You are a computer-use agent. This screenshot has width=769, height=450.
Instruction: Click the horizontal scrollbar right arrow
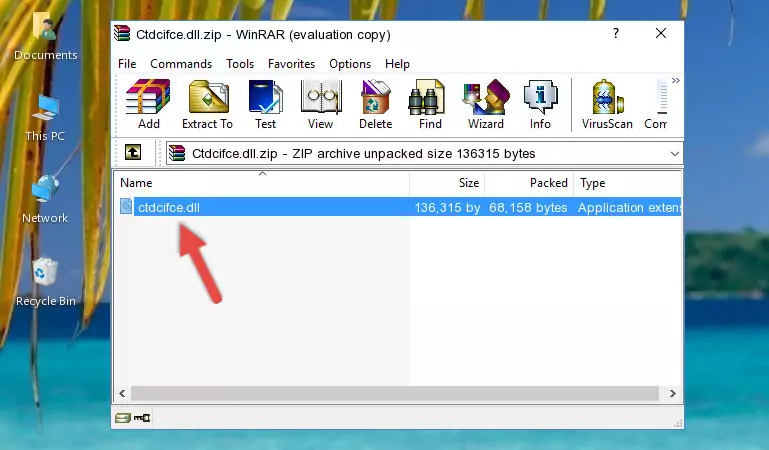pyautogui.click(x=672, y=393)
